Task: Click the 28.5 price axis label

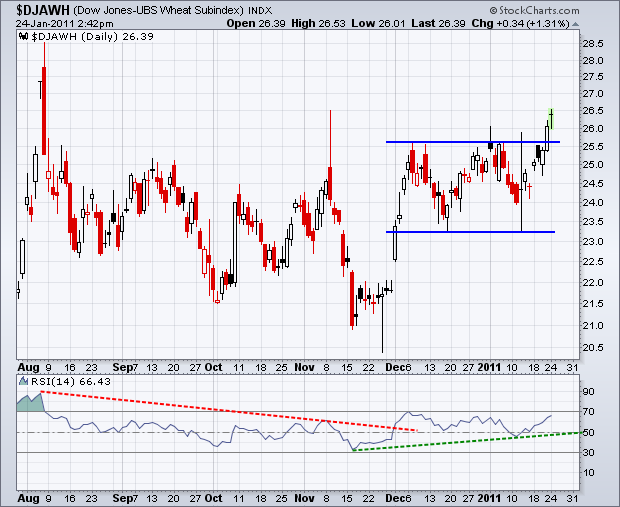Action: pos(593,44)
